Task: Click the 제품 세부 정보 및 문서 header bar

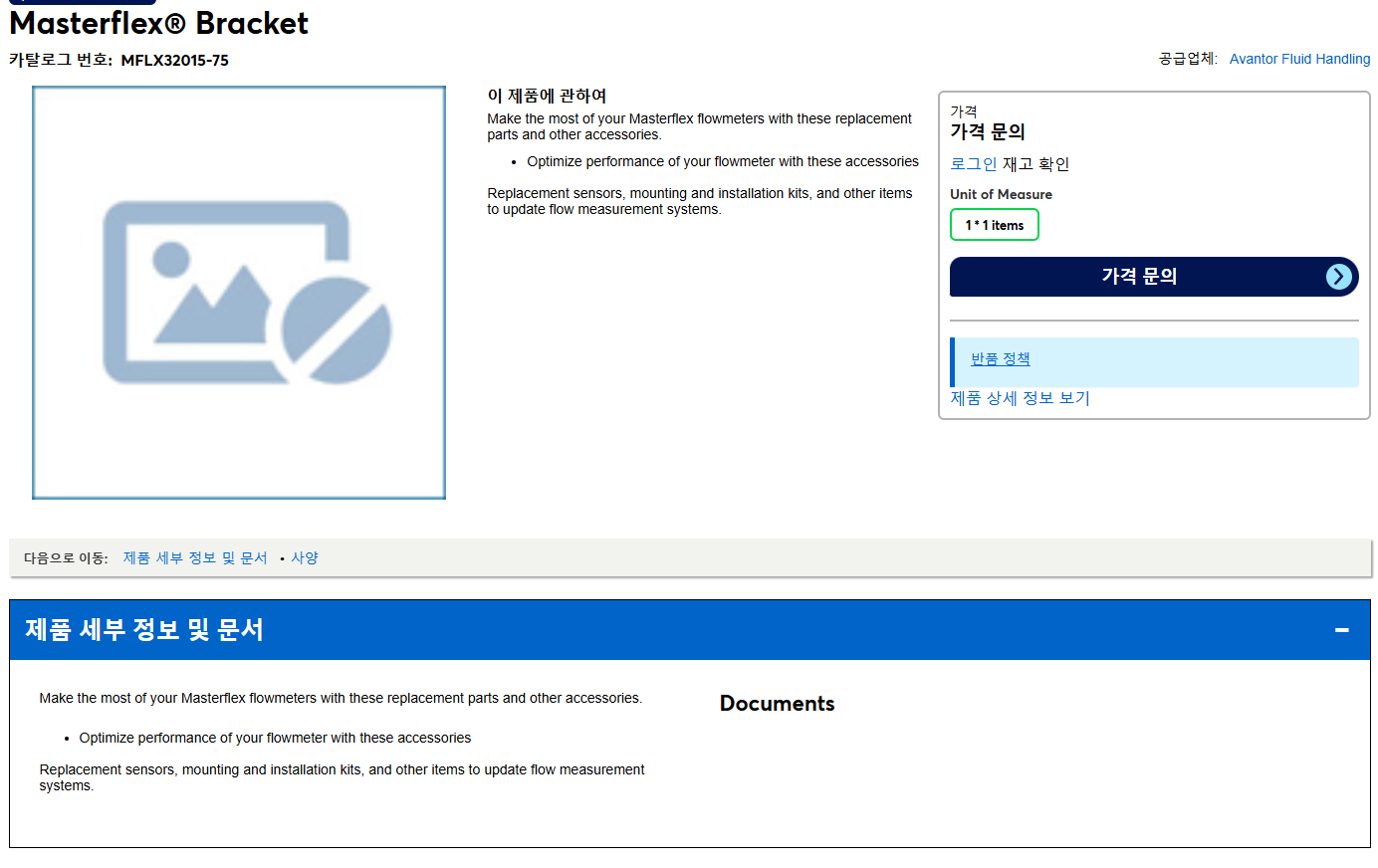Action: (689, 630)
